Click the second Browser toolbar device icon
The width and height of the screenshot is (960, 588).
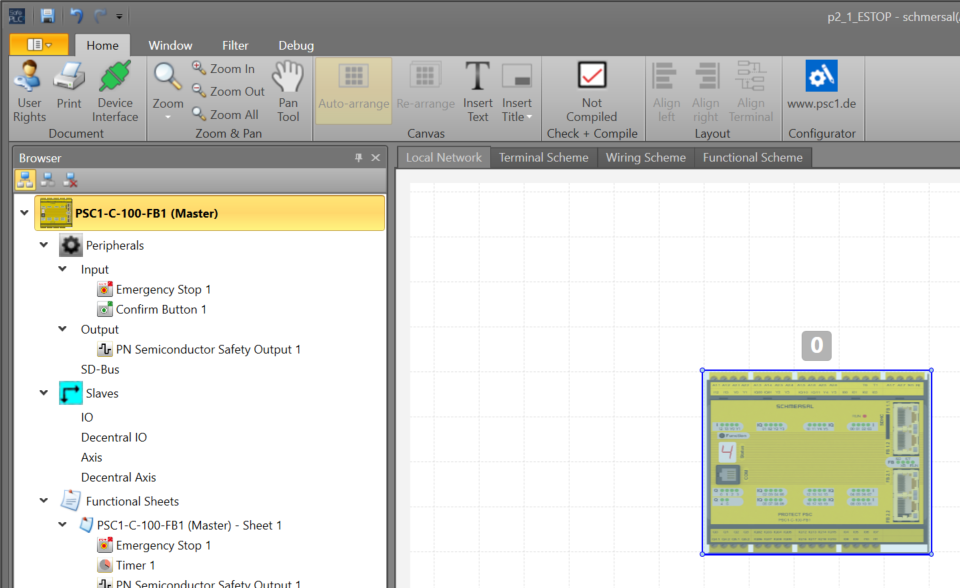coord(48,180)
